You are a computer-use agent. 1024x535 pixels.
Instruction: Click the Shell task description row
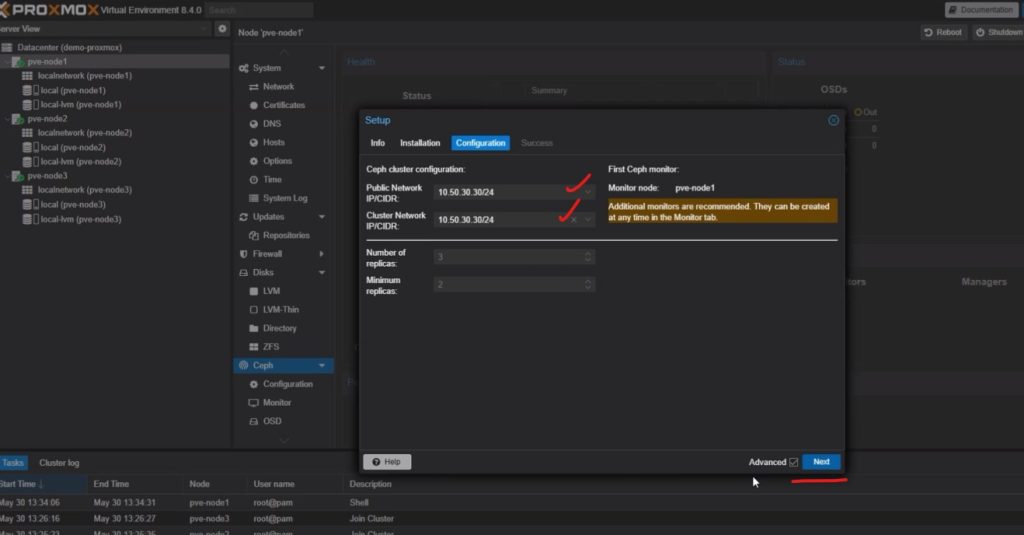[x=359, y=502]
